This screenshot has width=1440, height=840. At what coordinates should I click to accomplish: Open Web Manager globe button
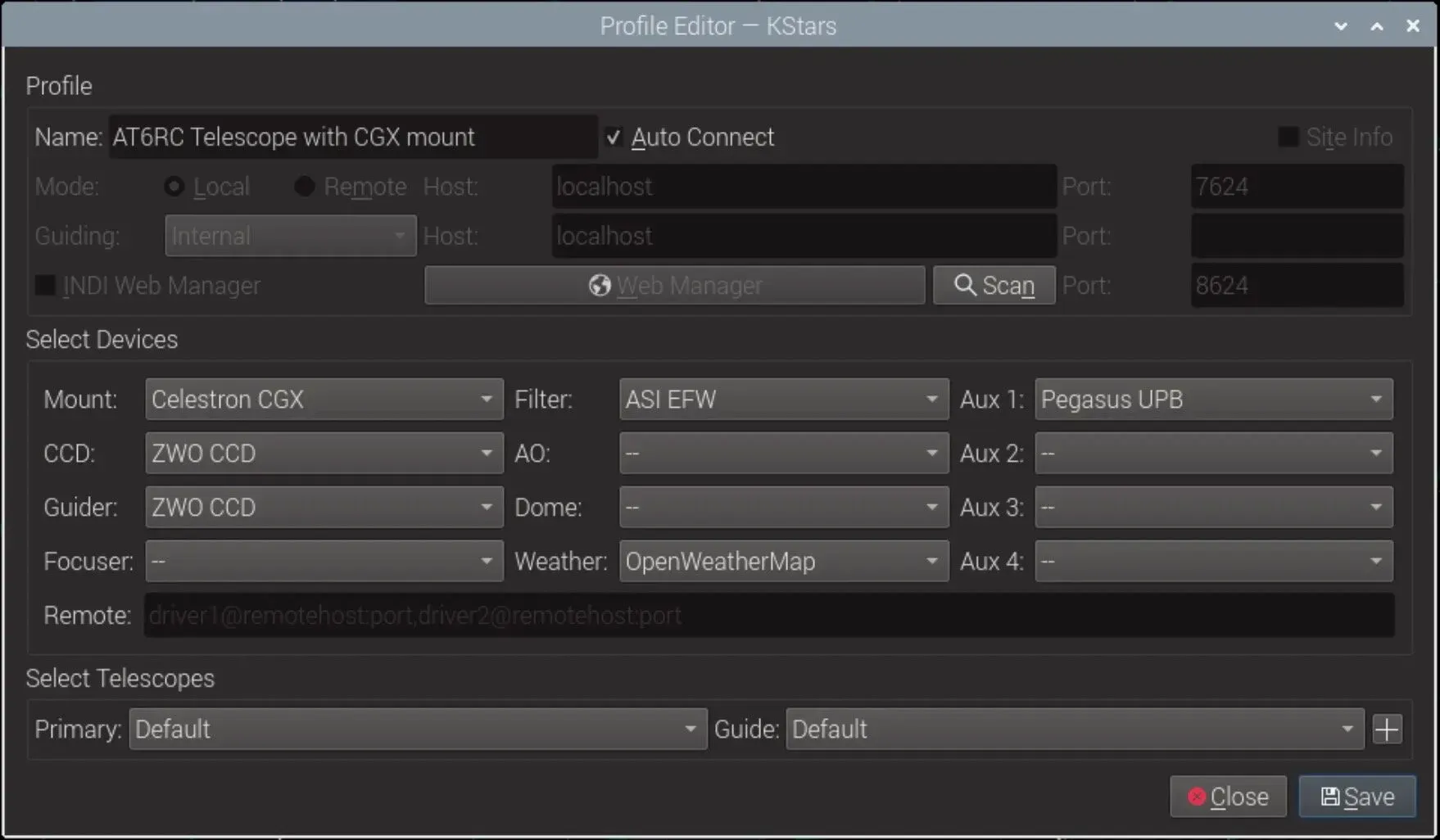coord(674,286)
